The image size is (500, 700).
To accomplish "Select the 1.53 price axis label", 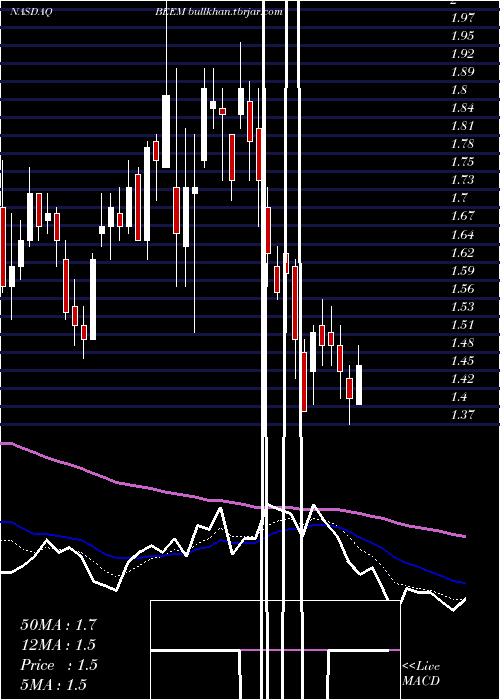I will coord(462,307).
